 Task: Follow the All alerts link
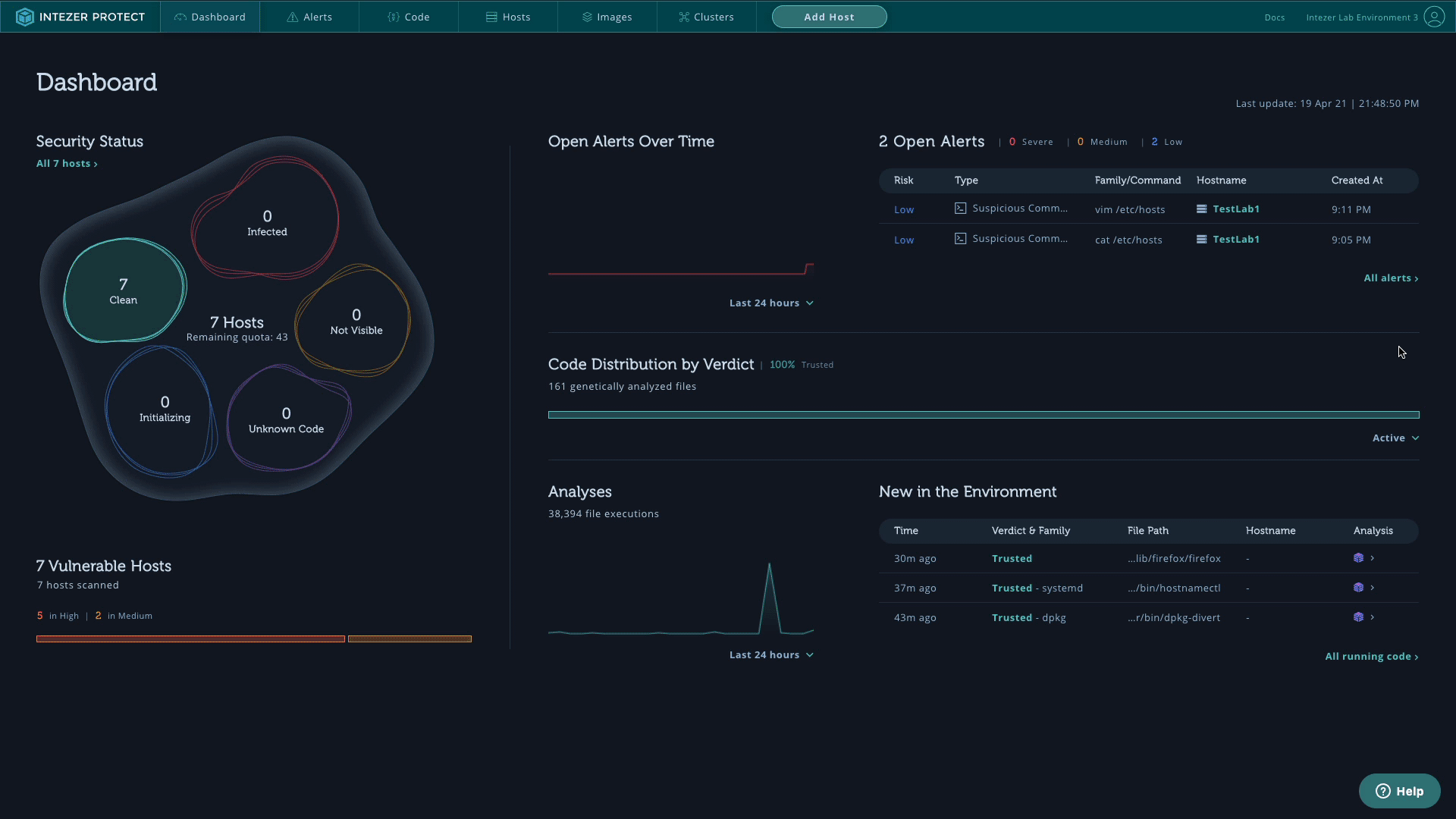click(x=1391, y=278)
